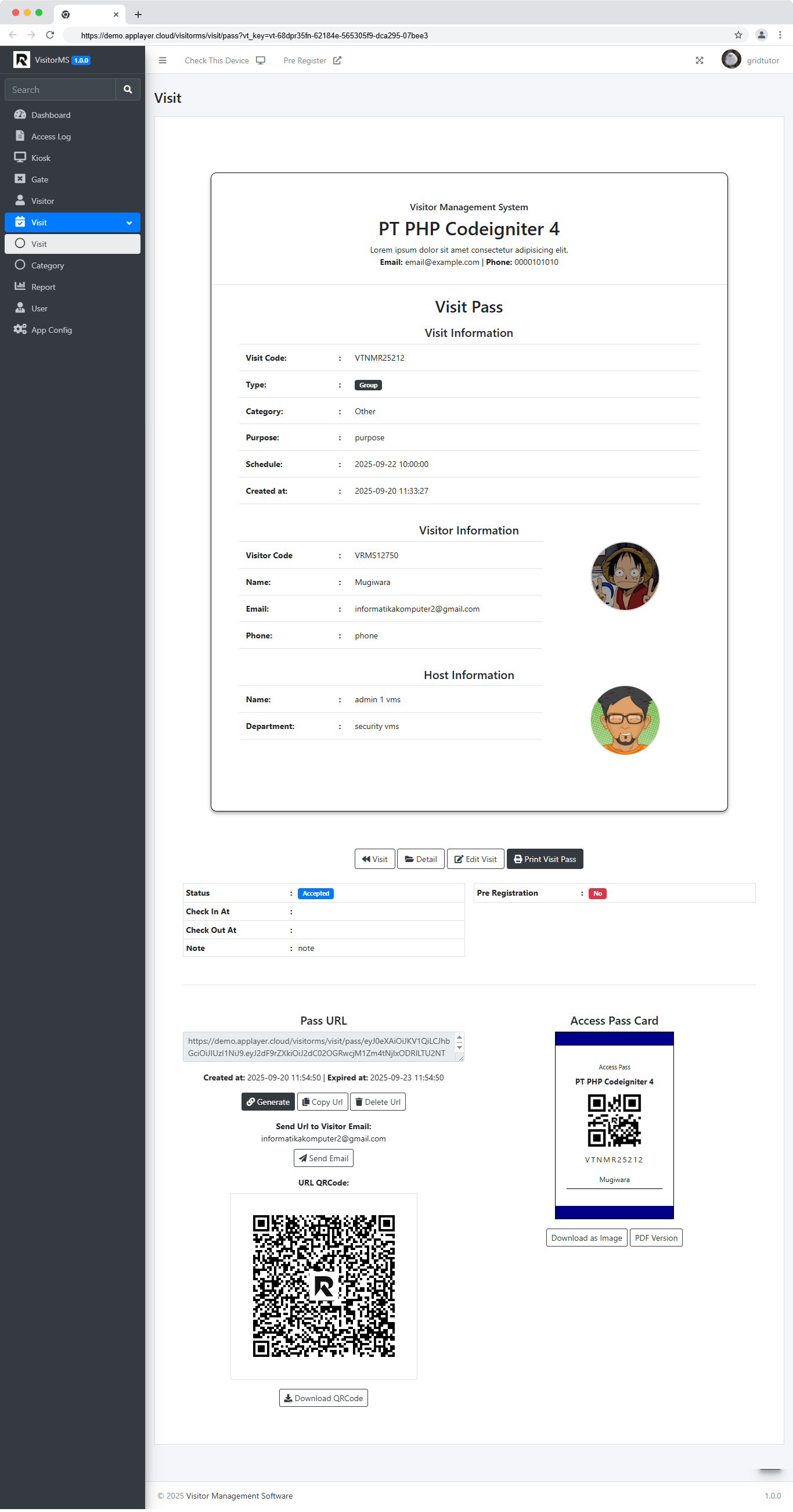This screenshot has height=1512, width=793.
Task: Open the browser profile icon
Action: [761, 35]
